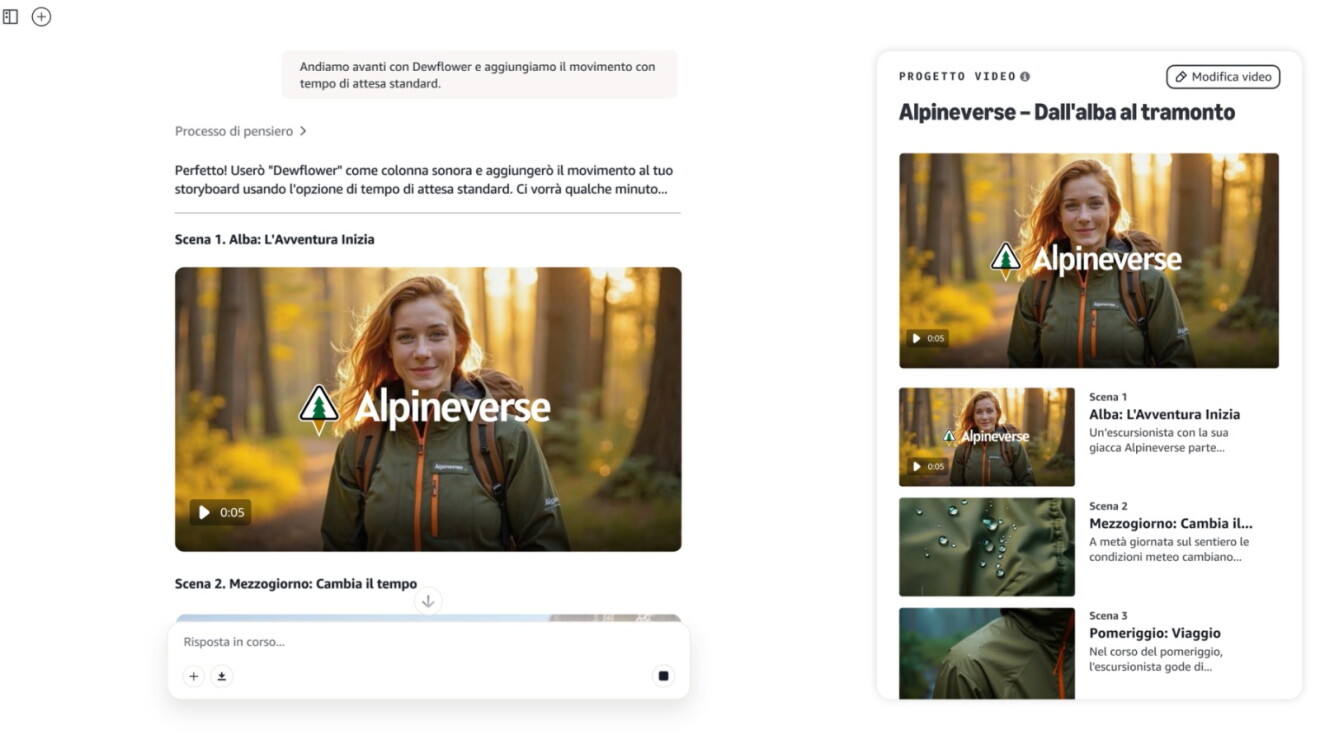Start a new chat with plus circle icon

pyautogui.click(x=41, y=17)
